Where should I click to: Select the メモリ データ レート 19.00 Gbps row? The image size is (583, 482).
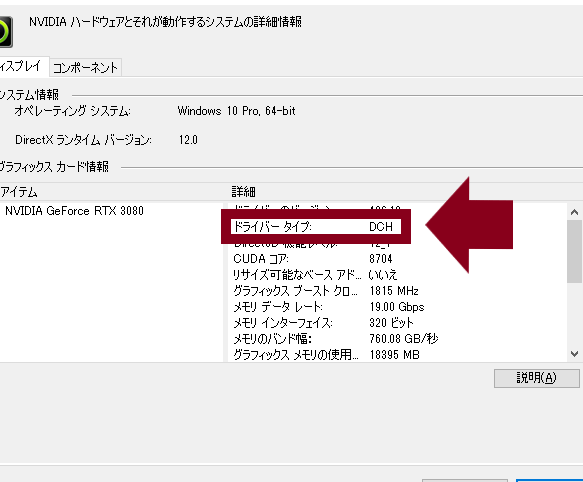(x=329, y=307)
